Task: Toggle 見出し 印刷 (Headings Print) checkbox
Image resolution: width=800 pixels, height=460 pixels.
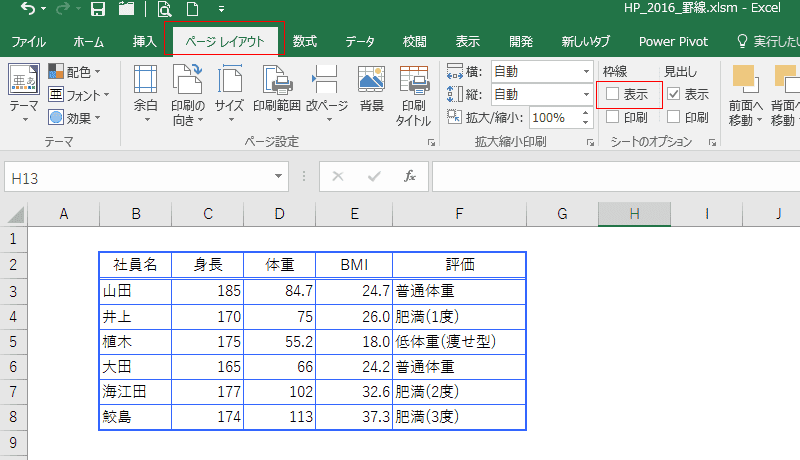Action: 673,117
